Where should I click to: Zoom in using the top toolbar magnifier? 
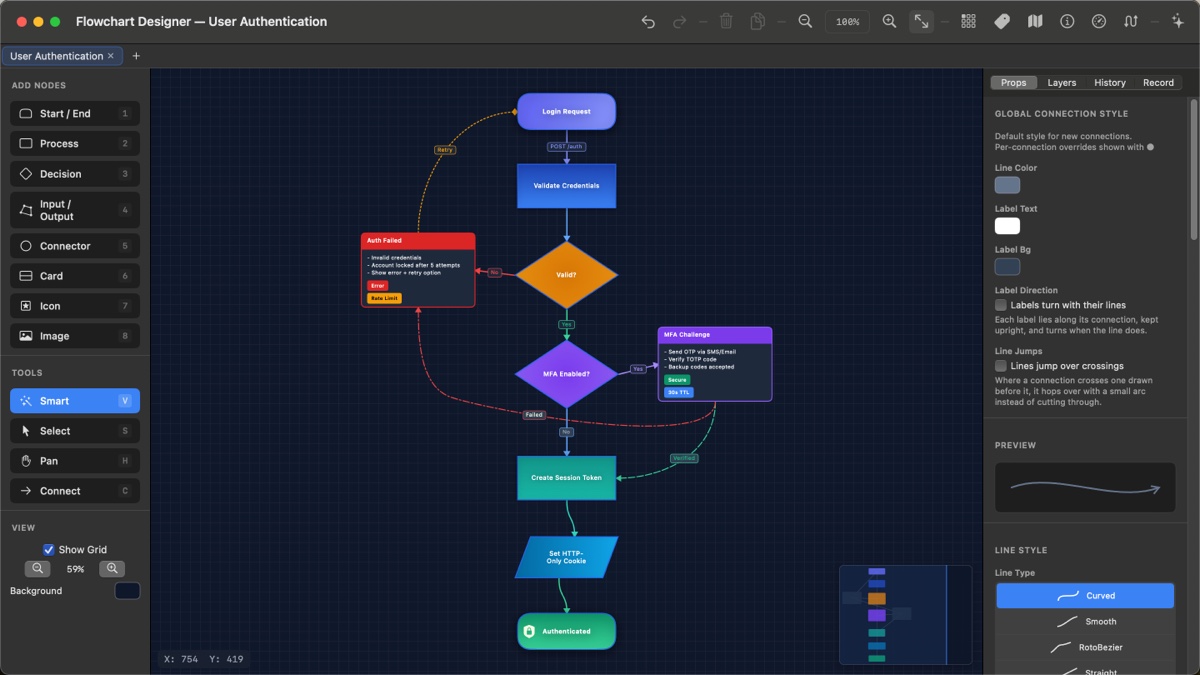tap(889, 22)
